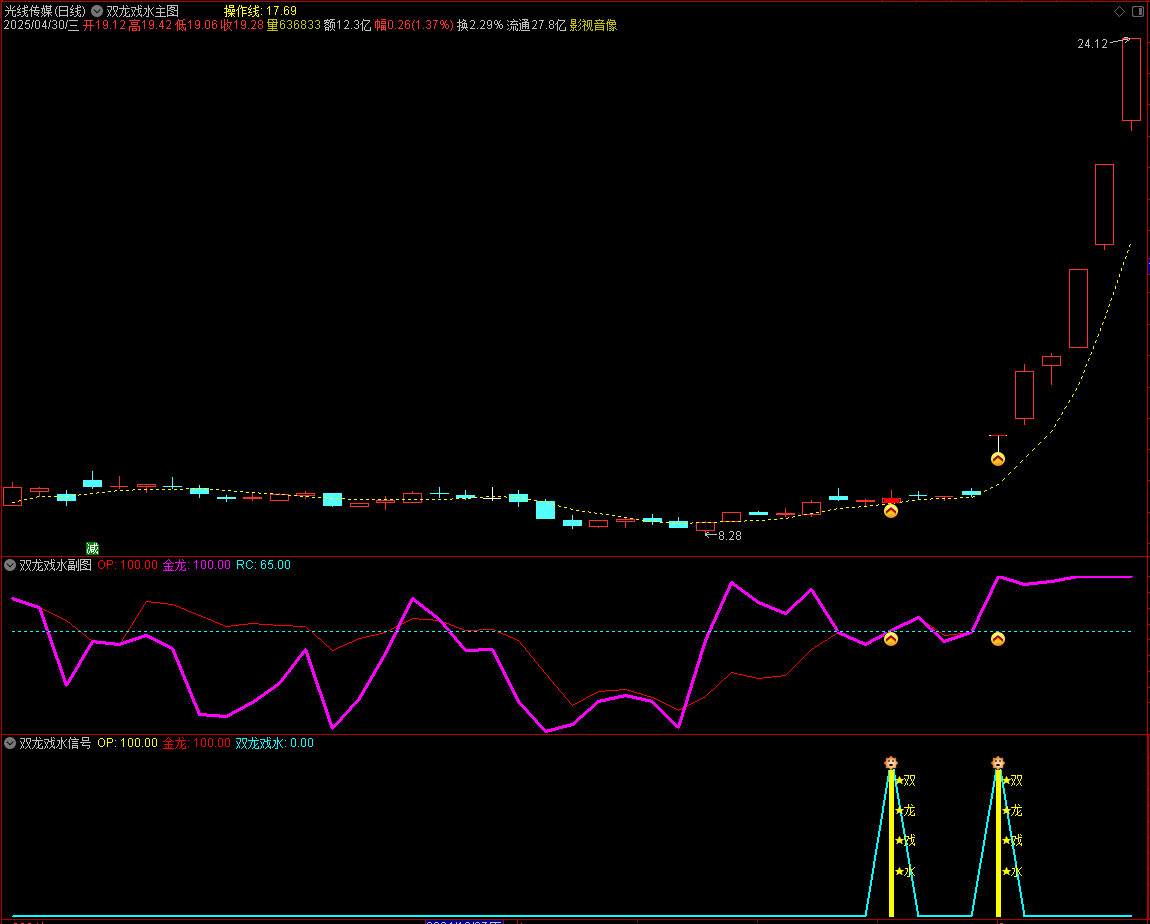Click the RC: 65.00 value
The height and width of the screenshot is (924, 1150).
pos(263,565)
